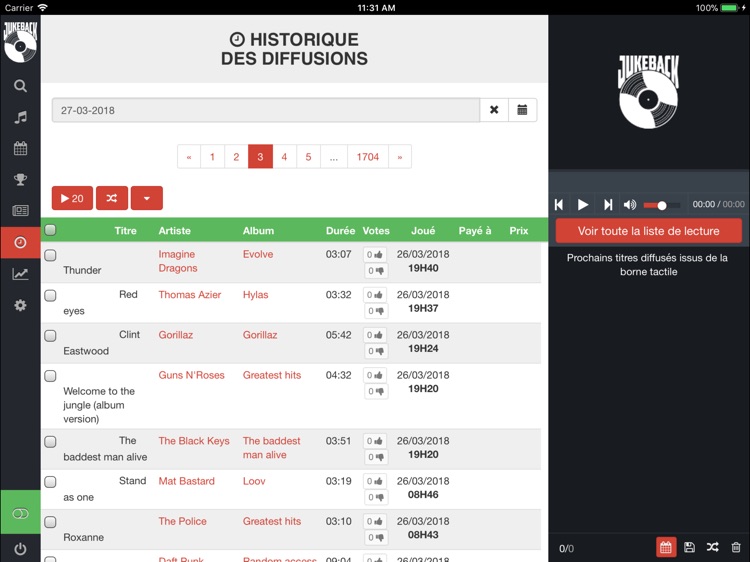Open the date picker calendar button
Image resolution: width=750 pixels, height=562 pixels.
[522, 110]
